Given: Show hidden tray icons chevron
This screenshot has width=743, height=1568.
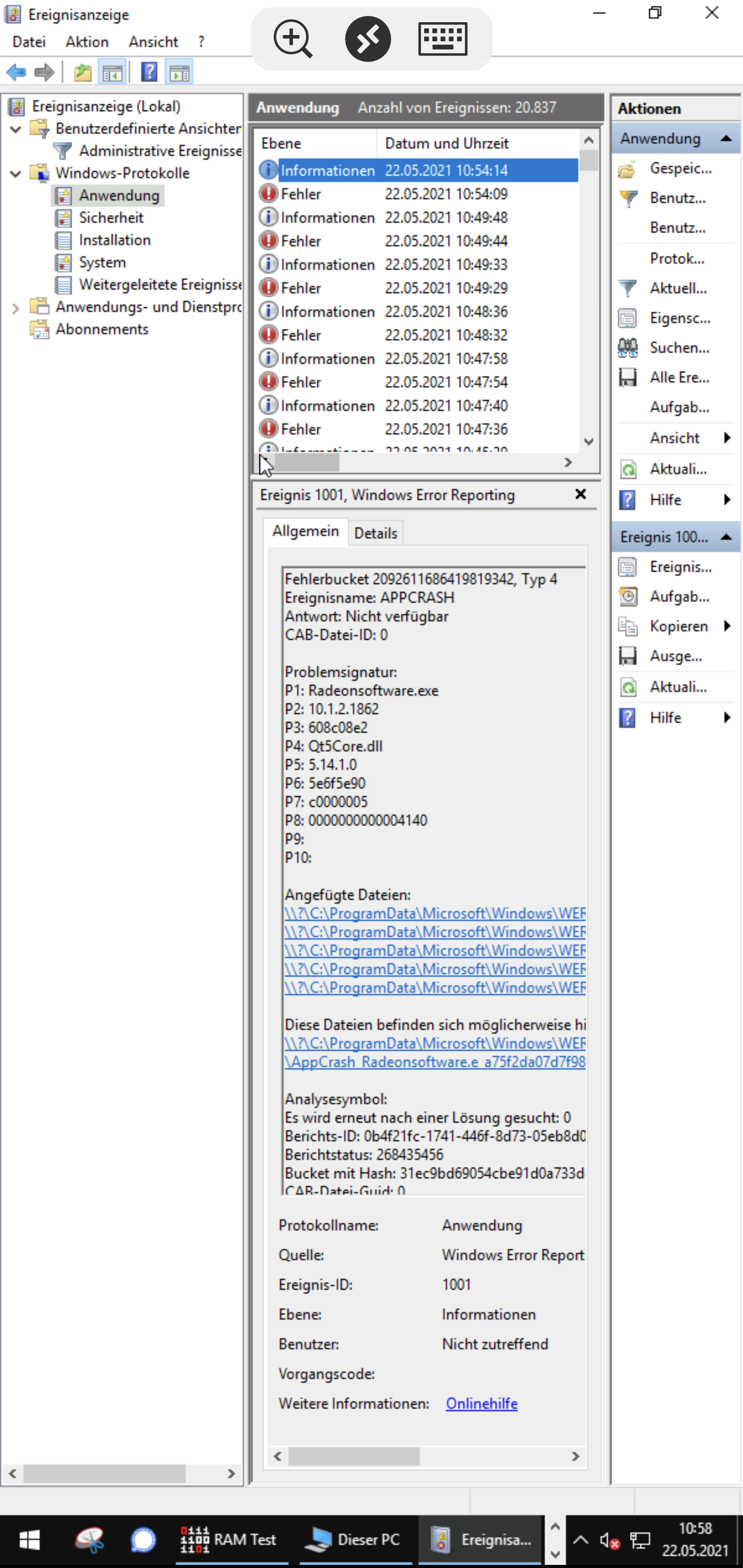Looking at the screenshot, I should tap(580, 1541).
